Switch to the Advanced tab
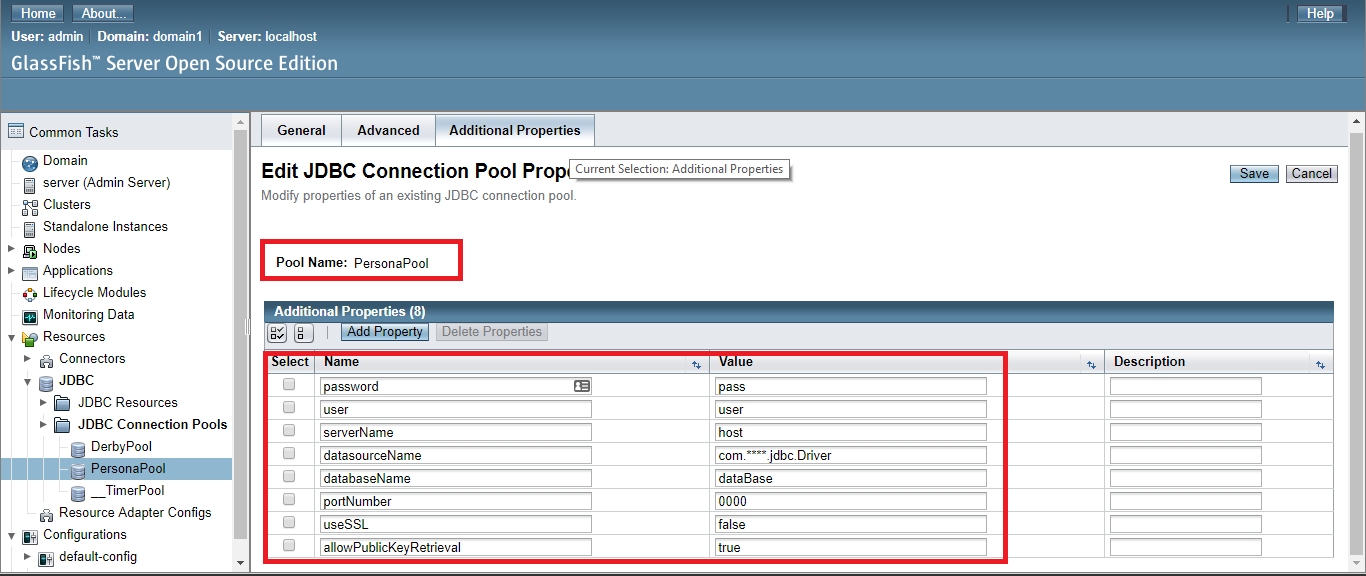This screenshot has width=1366, height=576. [x=387, y=130]
